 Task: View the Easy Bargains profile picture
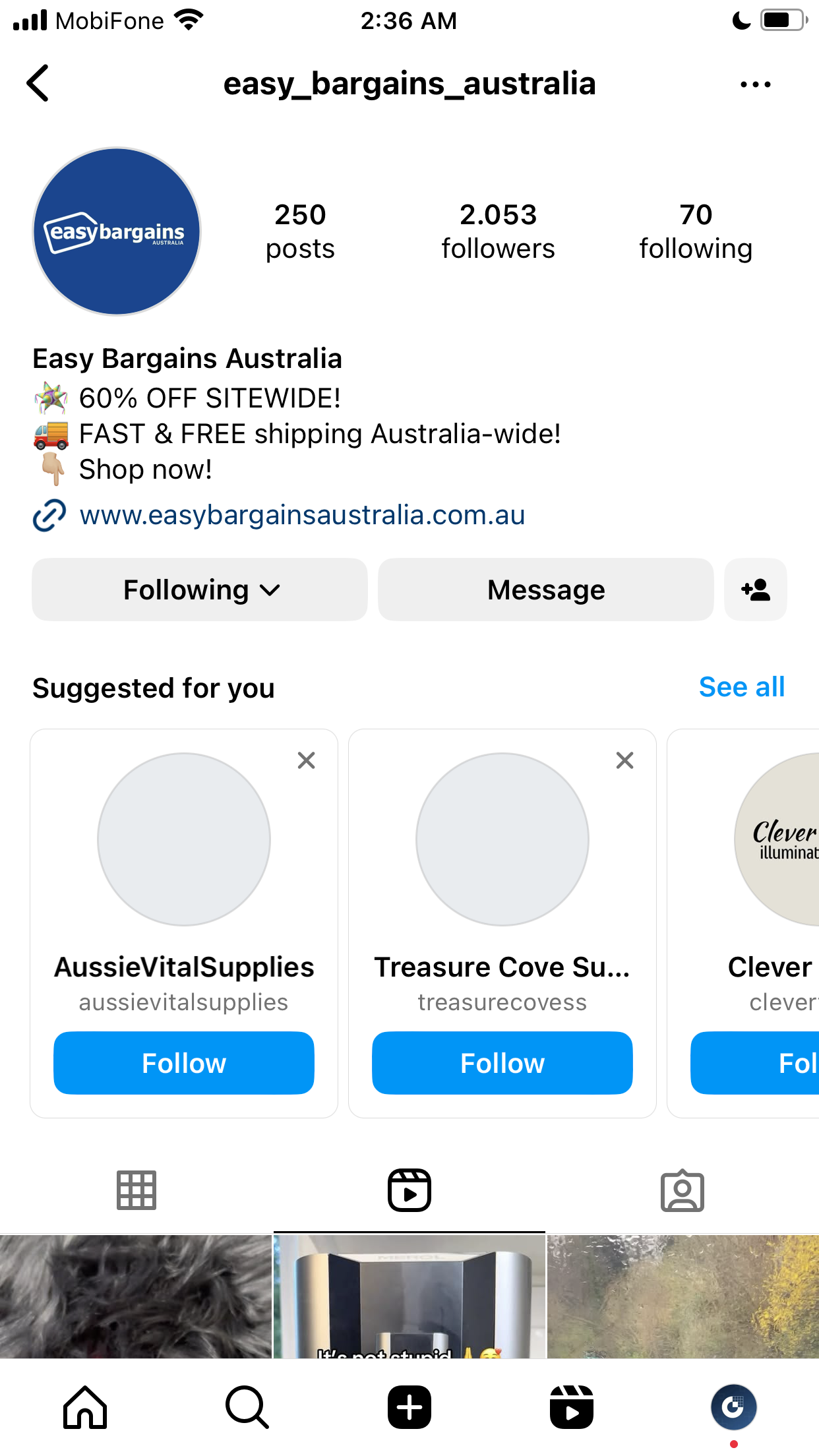coord(117,231)
